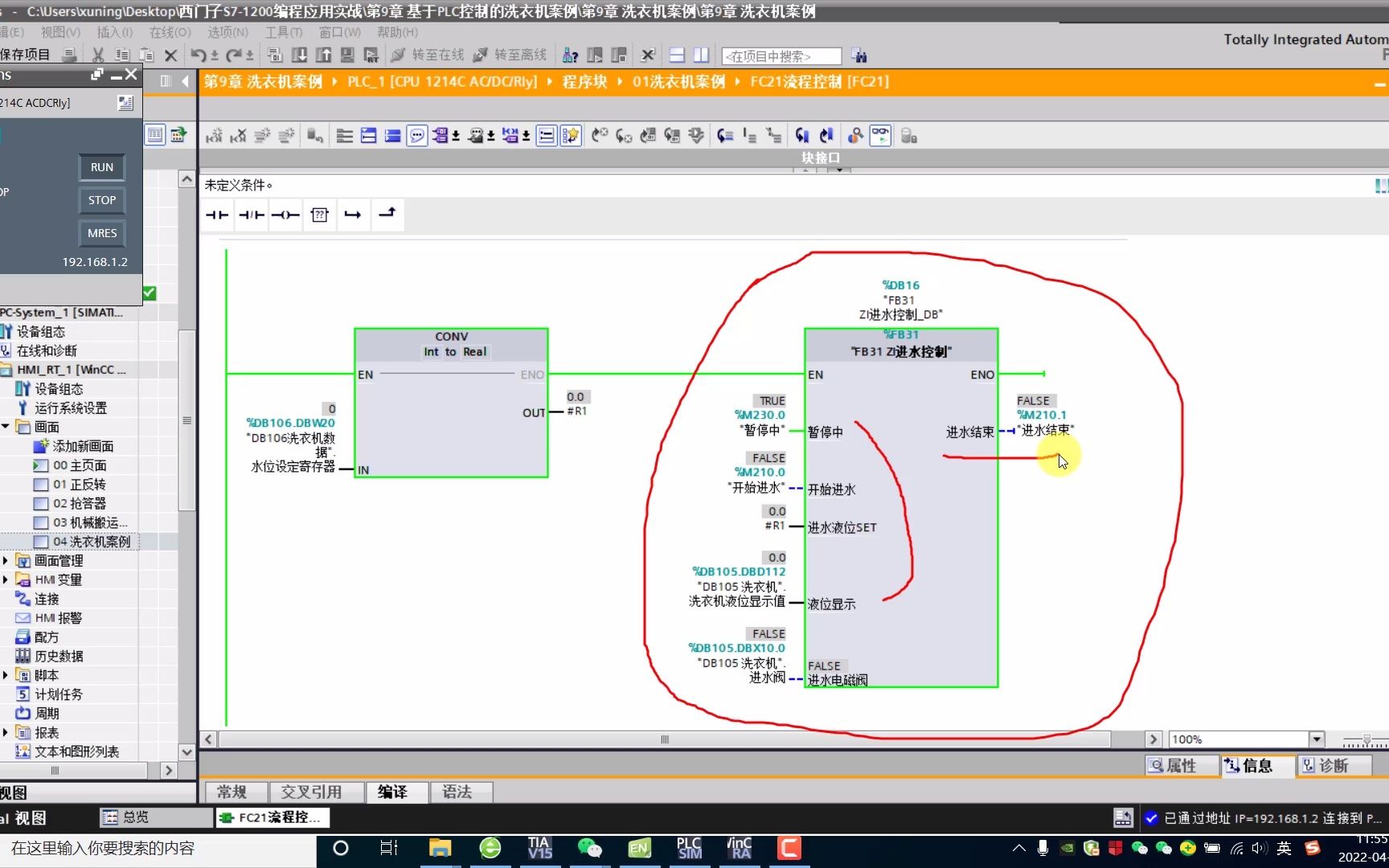Open PLCSIM from the taskbar
The image size is (1389, 868).
(689, 848)
